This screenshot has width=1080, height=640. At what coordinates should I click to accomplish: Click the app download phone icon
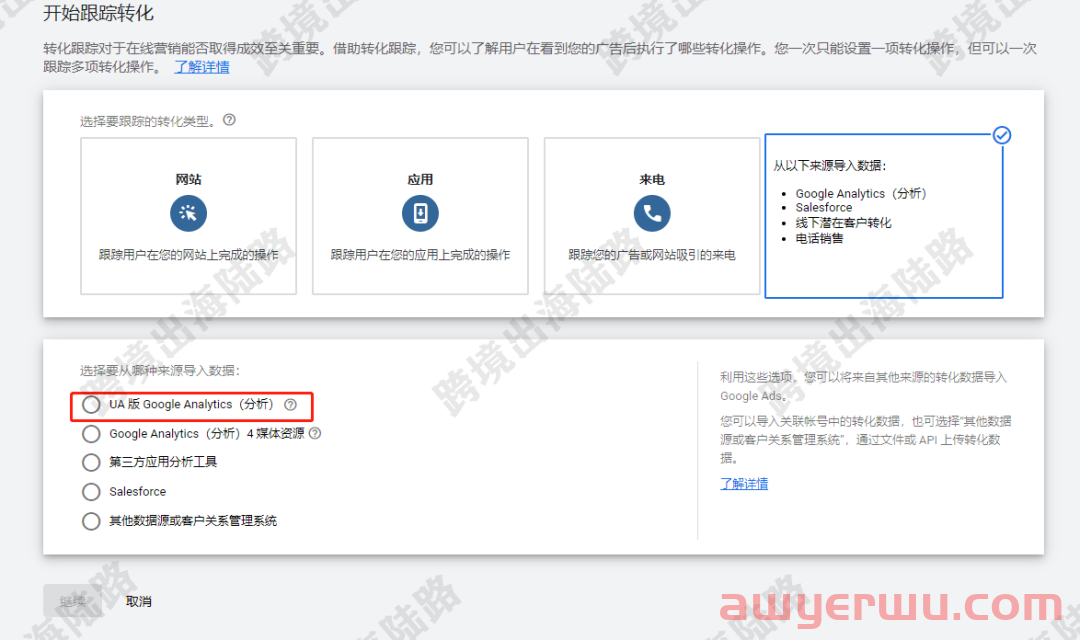[420, 213]
